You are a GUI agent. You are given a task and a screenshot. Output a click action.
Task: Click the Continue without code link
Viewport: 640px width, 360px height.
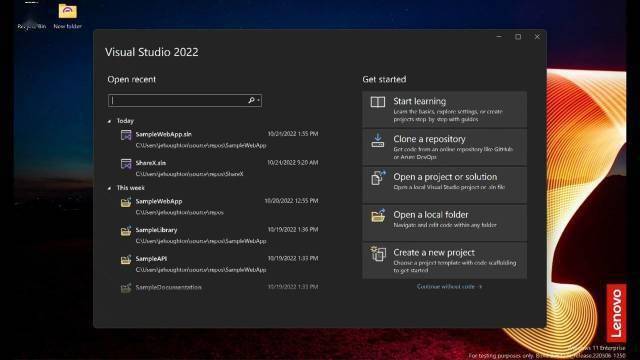[x=449, y=287]
